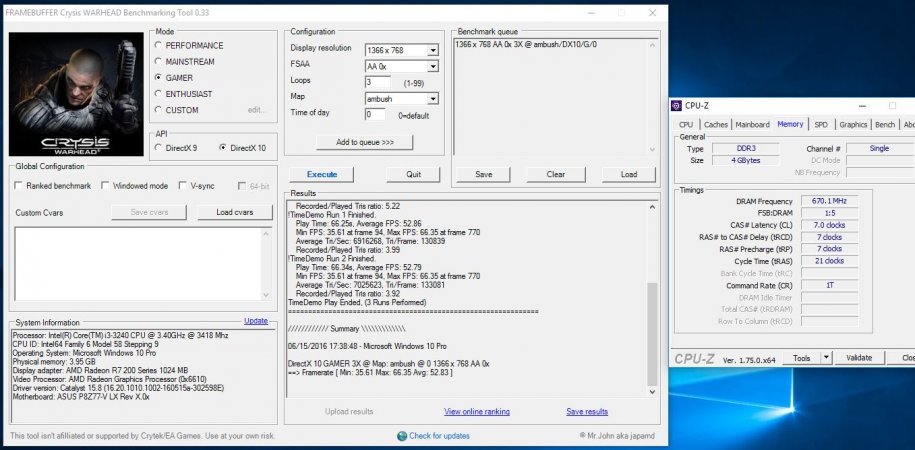Click the Results panel scroll-down arrow
This screenshot has width=915, height=450.
(652, 392)
